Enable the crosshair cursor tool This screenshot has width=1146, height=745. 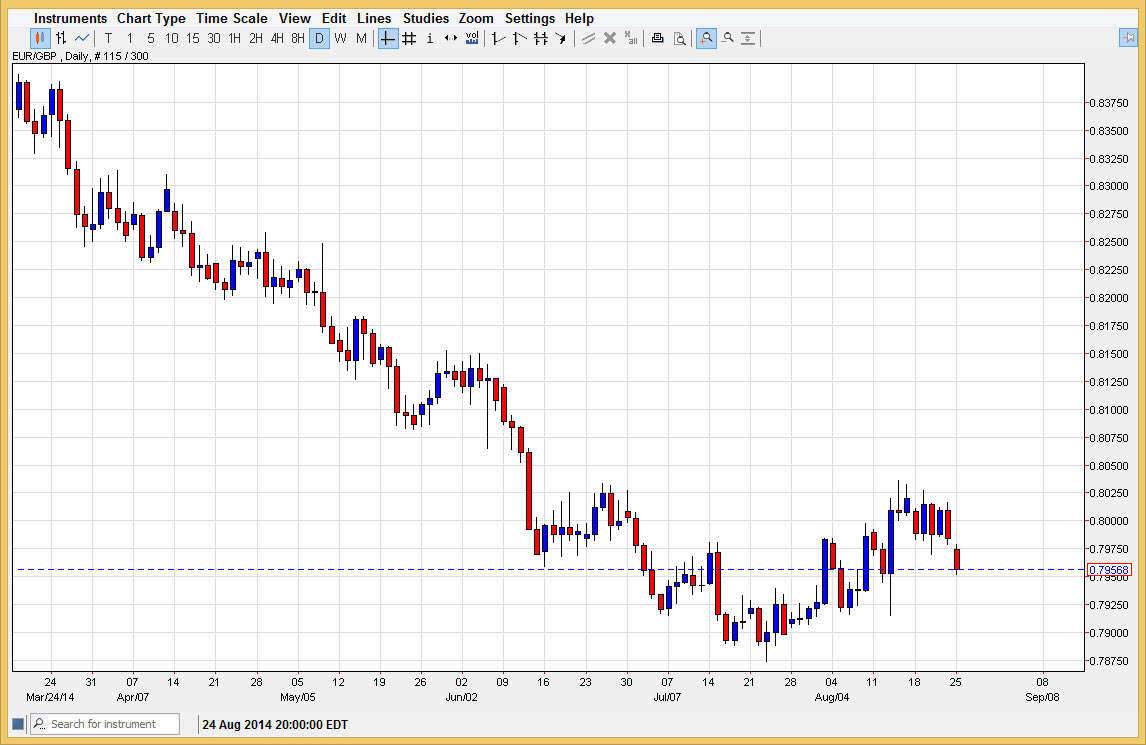pyautogui.click(x=387, y=38)
